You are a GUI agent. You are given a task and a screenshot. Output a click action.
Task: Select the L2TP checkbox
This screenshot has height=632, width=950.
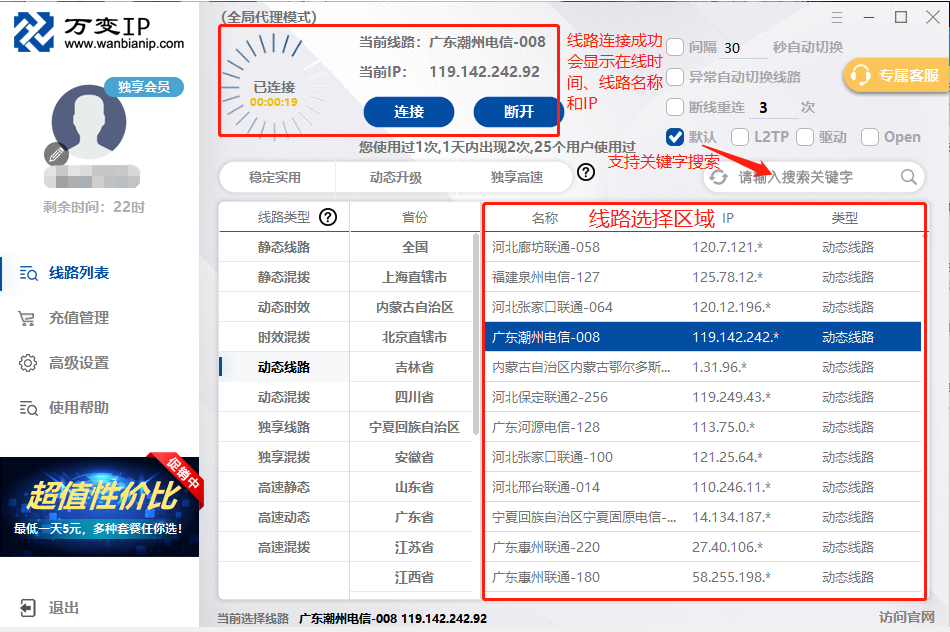[740, 137]
